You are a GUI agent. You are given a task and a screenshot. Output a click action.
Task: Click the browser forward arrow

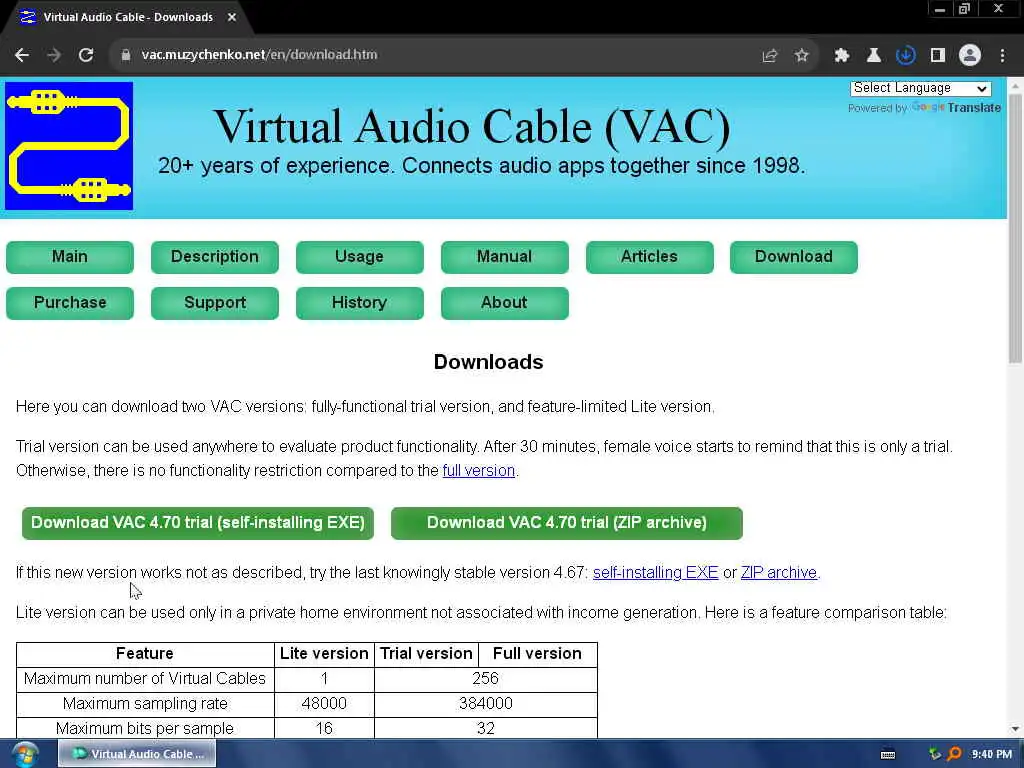coord(54,55)
